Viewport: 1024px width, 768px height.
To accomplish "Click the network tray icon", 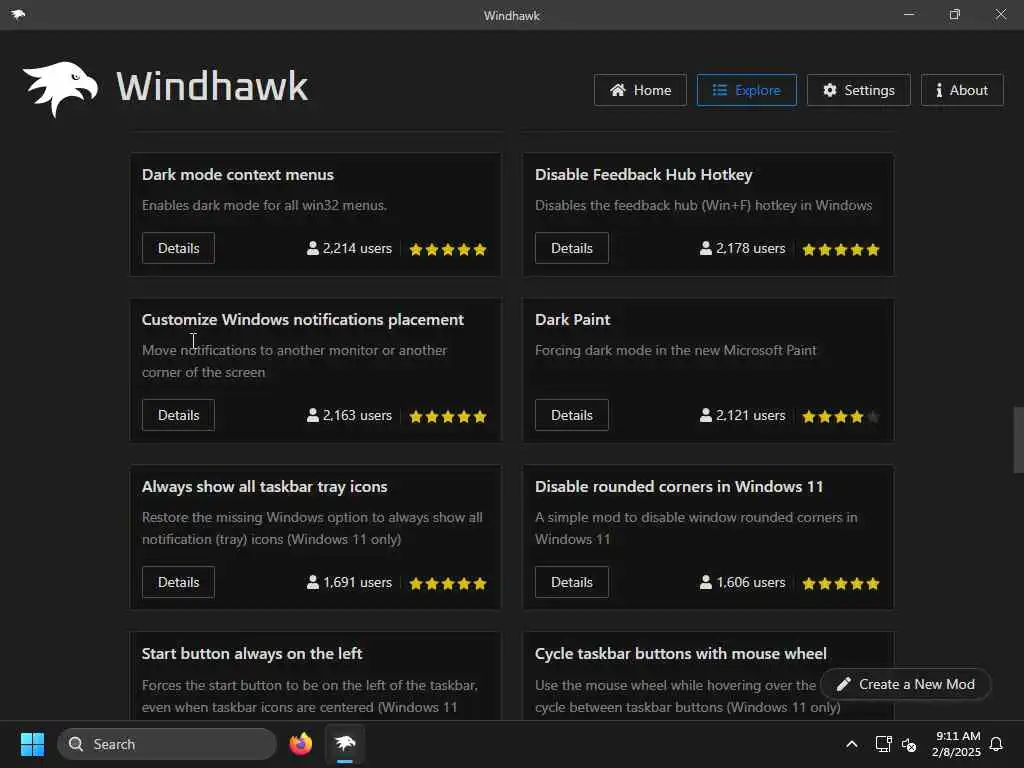I will point(883,744).
